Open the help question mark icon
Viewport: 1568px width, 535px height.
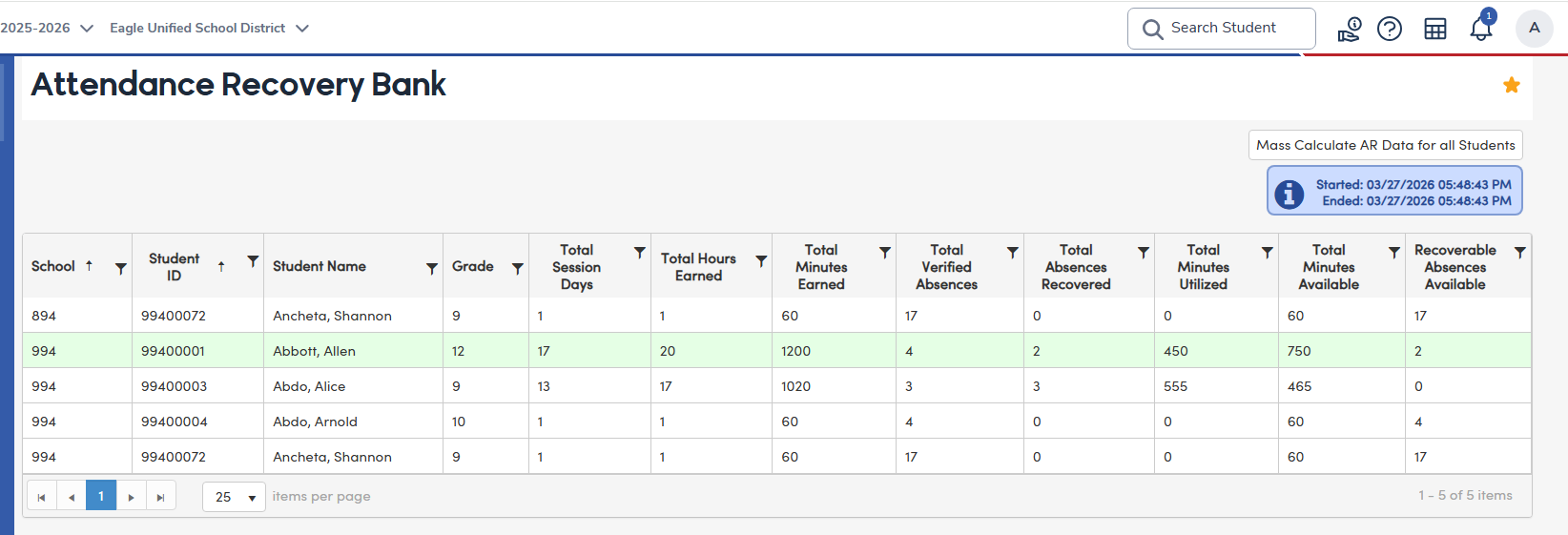(x=1390, y=29)
